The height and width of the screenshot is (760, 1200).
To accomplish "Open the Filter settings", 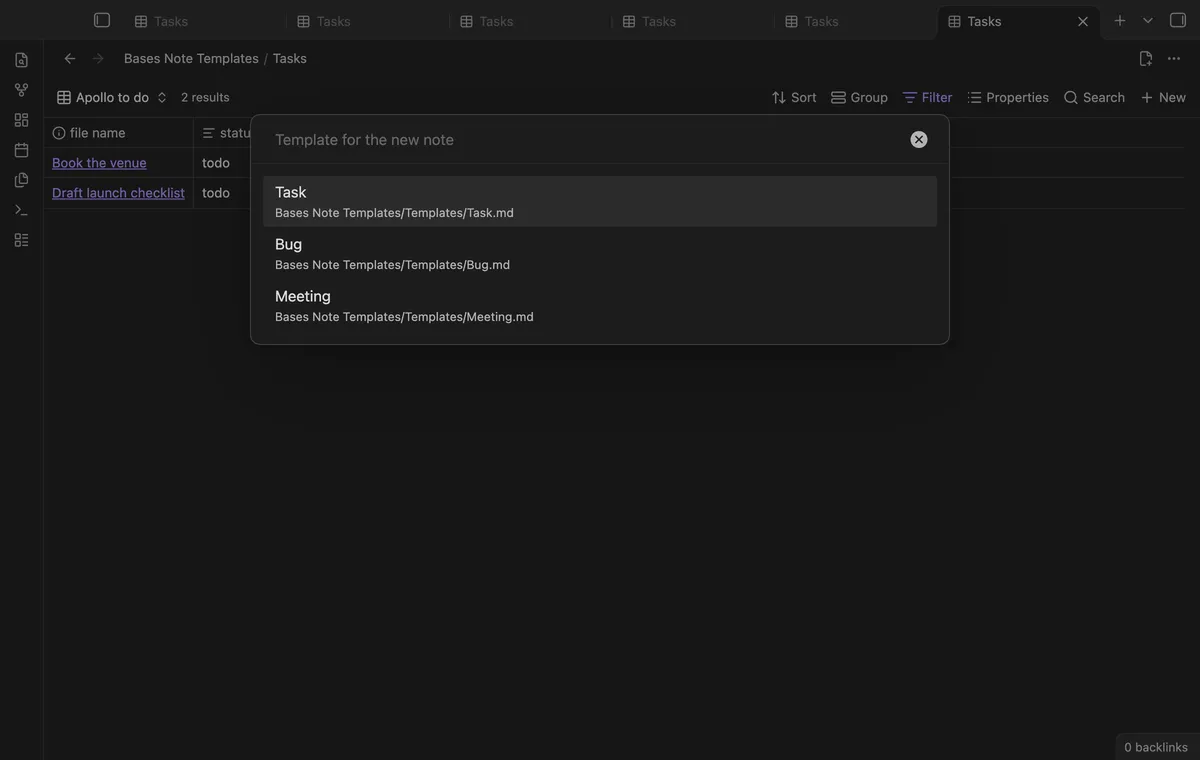I will (927, 97).
